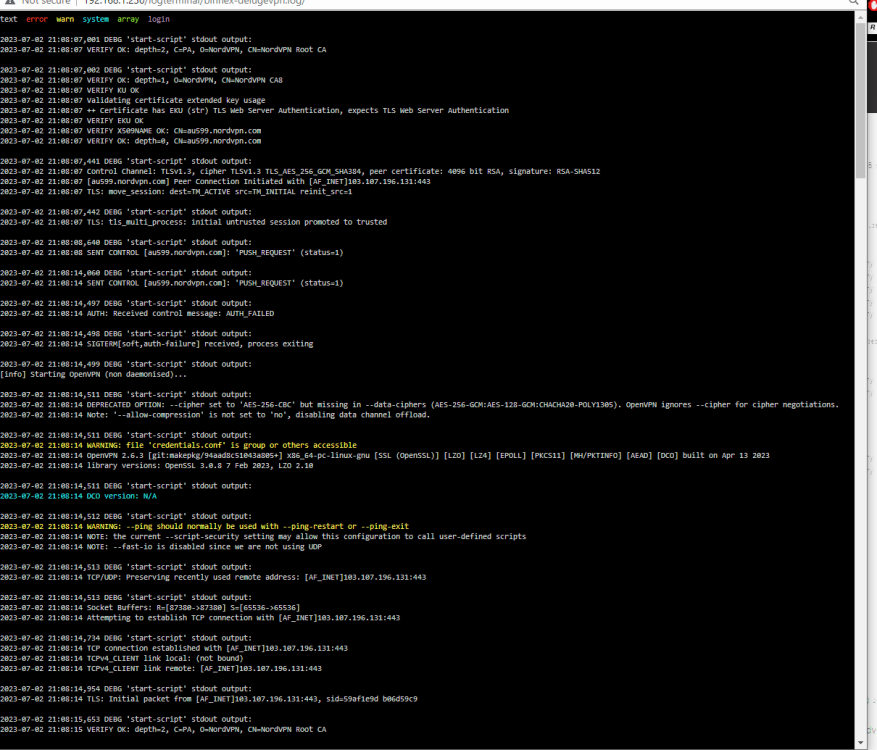The image size is (877, 750).
Task: Click the 'VERIFY OK: depth=0, CN=au599.nordvpn.com' line
Action: [x=130, y=141]
